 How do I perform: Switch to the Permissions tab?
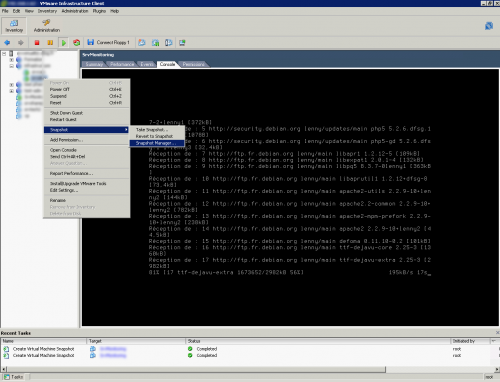(193, 64)
